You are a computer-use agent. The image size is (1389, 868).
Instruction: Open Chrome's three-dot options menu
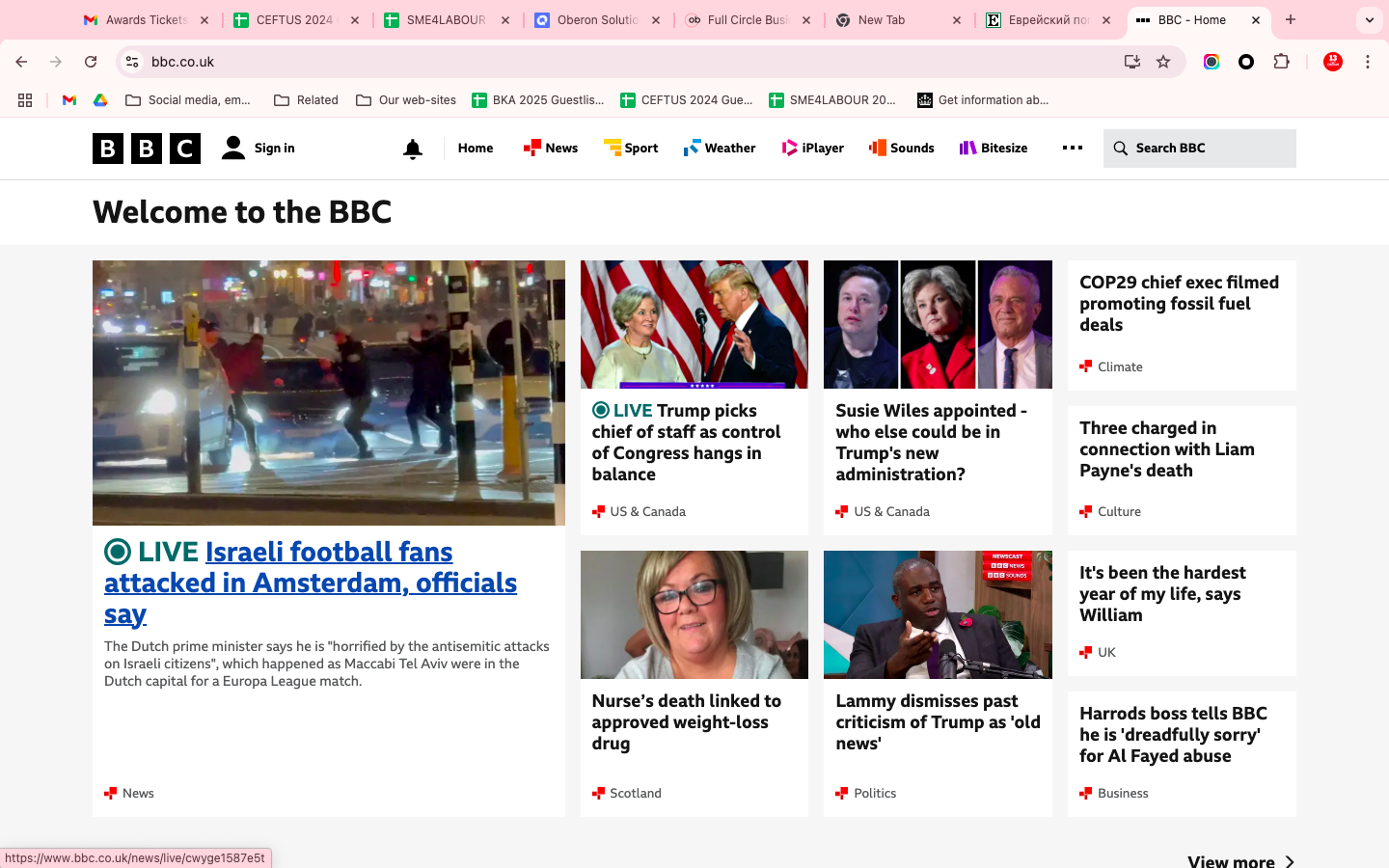coord(1367,62)
